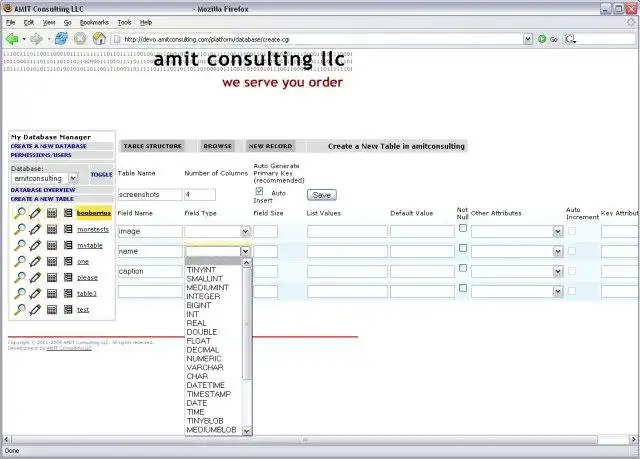Click the pencil edit icon for booberries
This screenshot has width=640, height=459.
coord(36,213)
